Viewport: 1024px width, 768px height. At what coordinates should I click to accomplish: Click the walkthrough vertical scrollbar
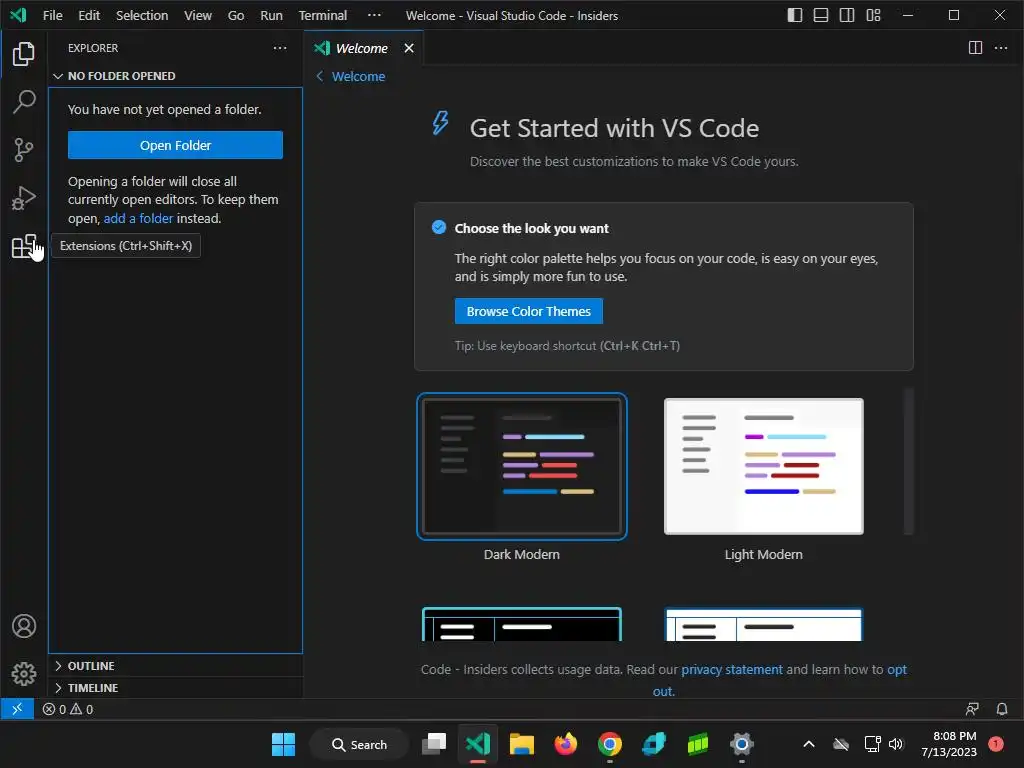(908, 461)
